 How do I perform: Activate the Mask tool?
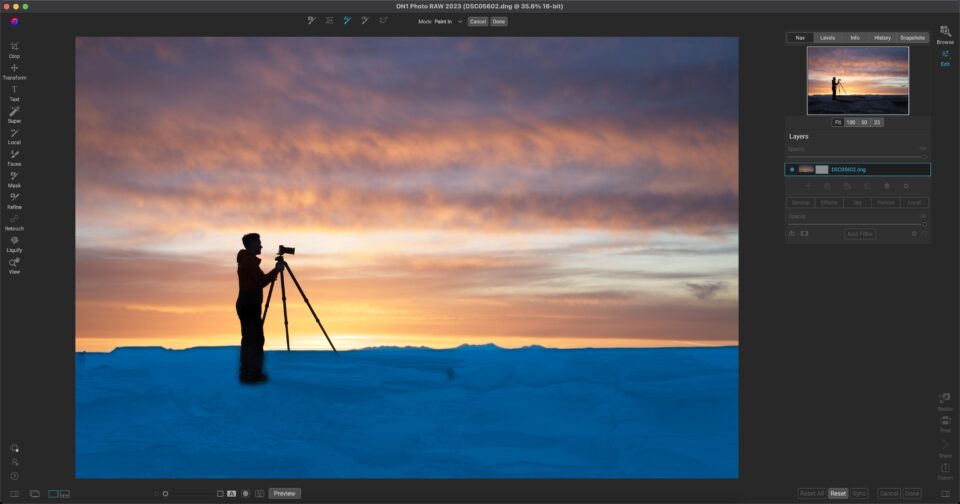[14, 177]
